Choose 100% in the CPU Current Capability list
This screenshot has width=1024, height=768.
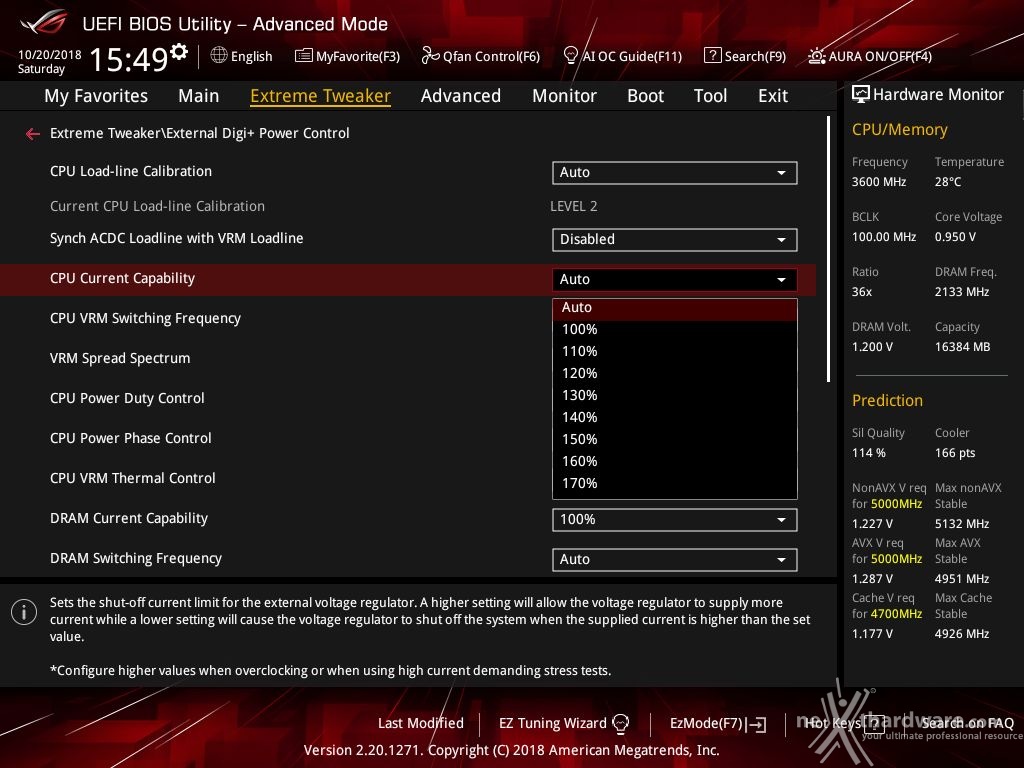tap(675, 329)
